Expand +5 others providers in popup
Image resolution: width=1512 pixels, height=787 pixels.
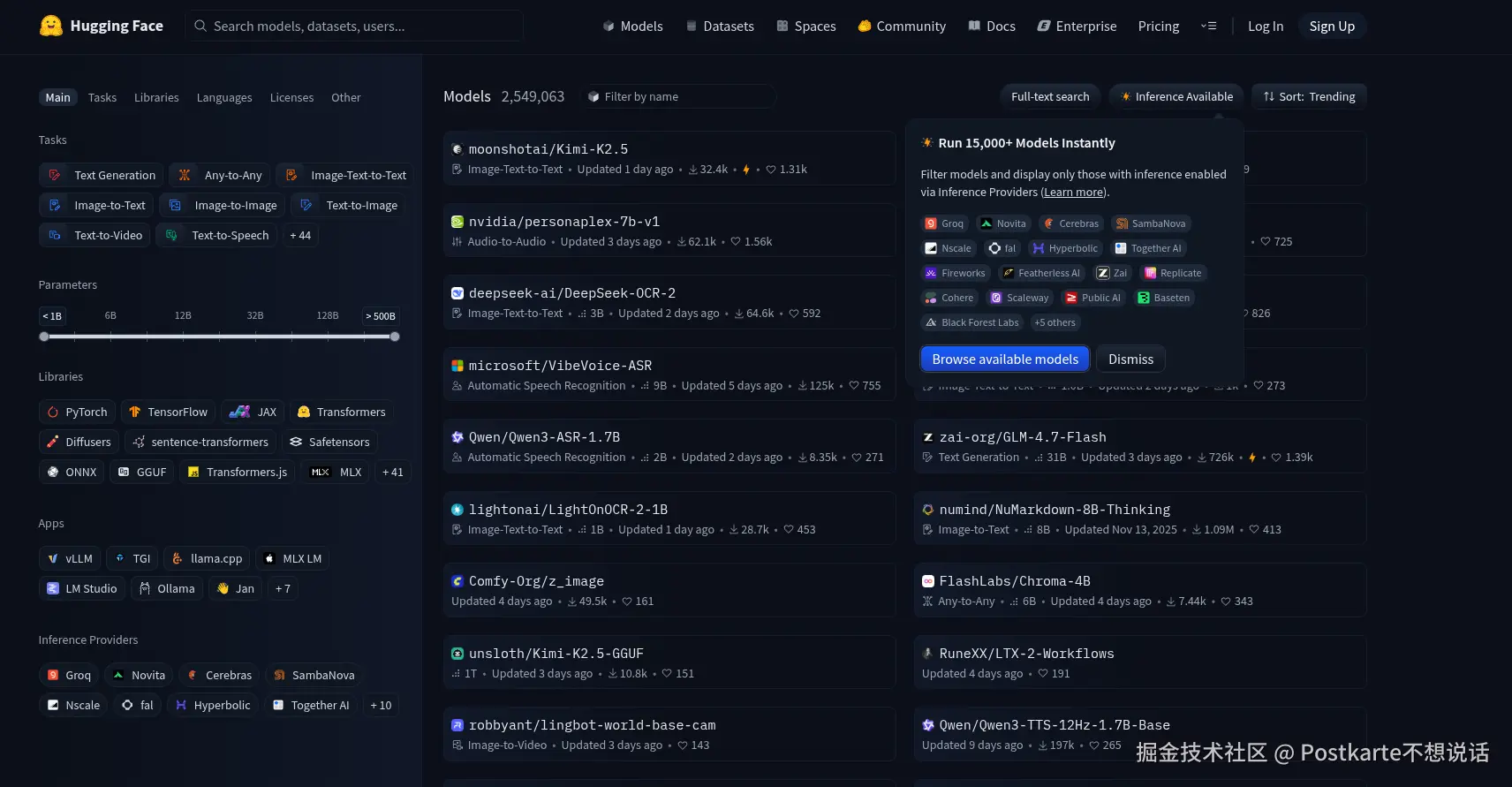click(x=1055, y=322)
